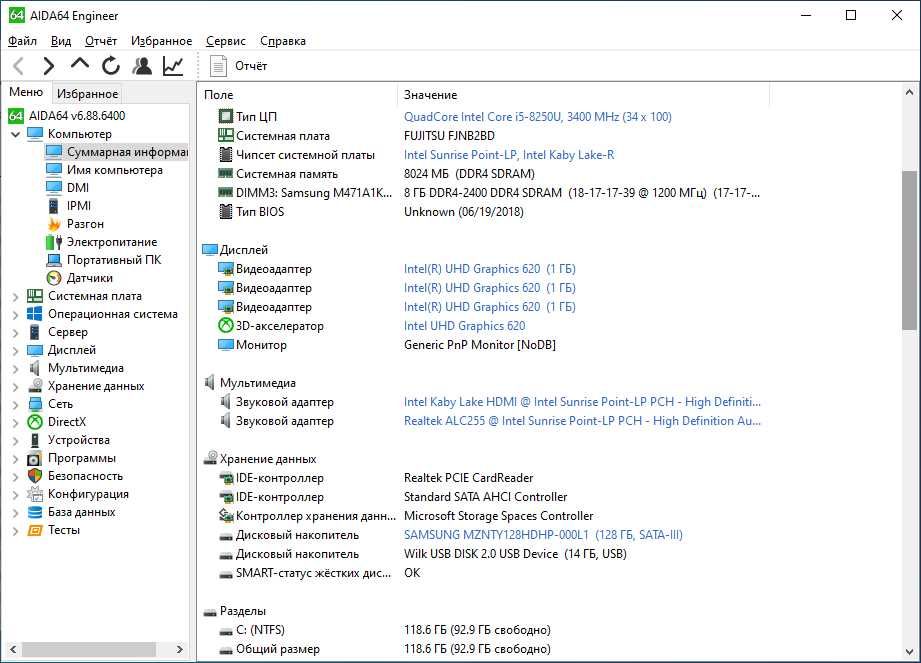Click the База данных database icon
This screenshot has width=921, height=663.
click(35, 512)
